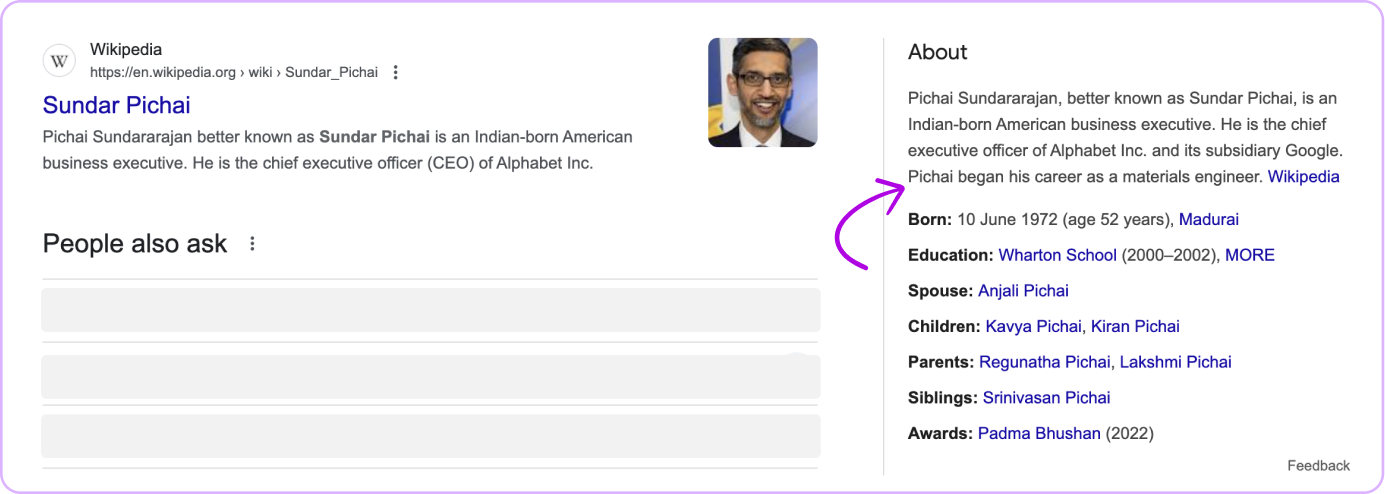Click the Feedback button
Screen dimensions: 1385x494
pyautogui.click(x=1318, y=465)
